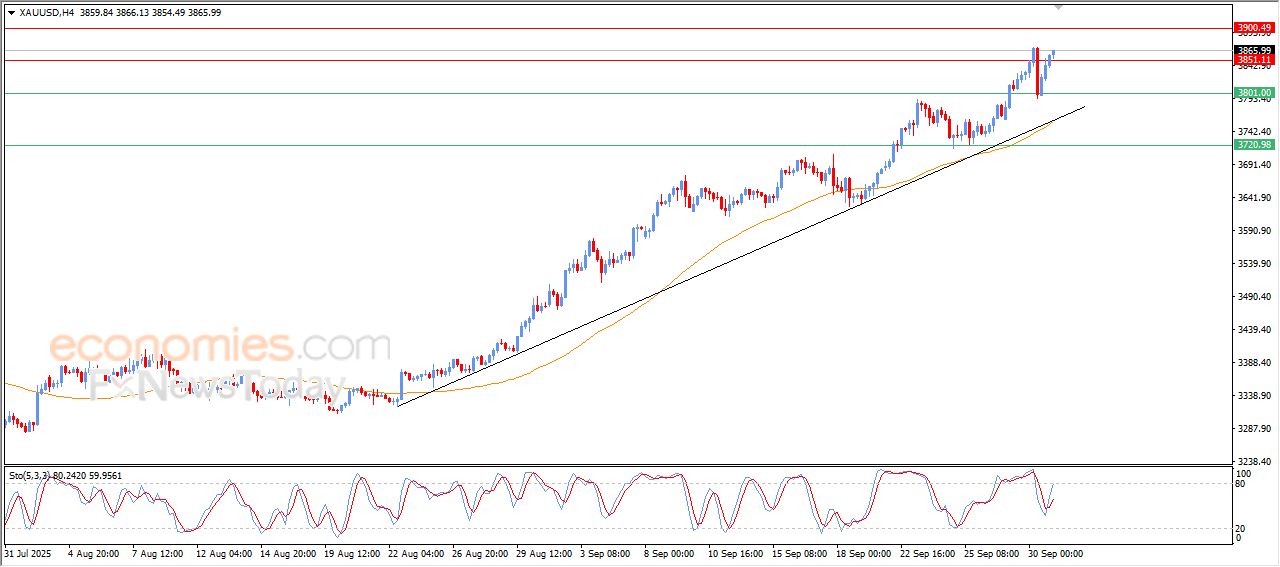Select the black 3865.99 current price label
The height and width of the screenshot is (567, 1280).
click(1254, 50)
